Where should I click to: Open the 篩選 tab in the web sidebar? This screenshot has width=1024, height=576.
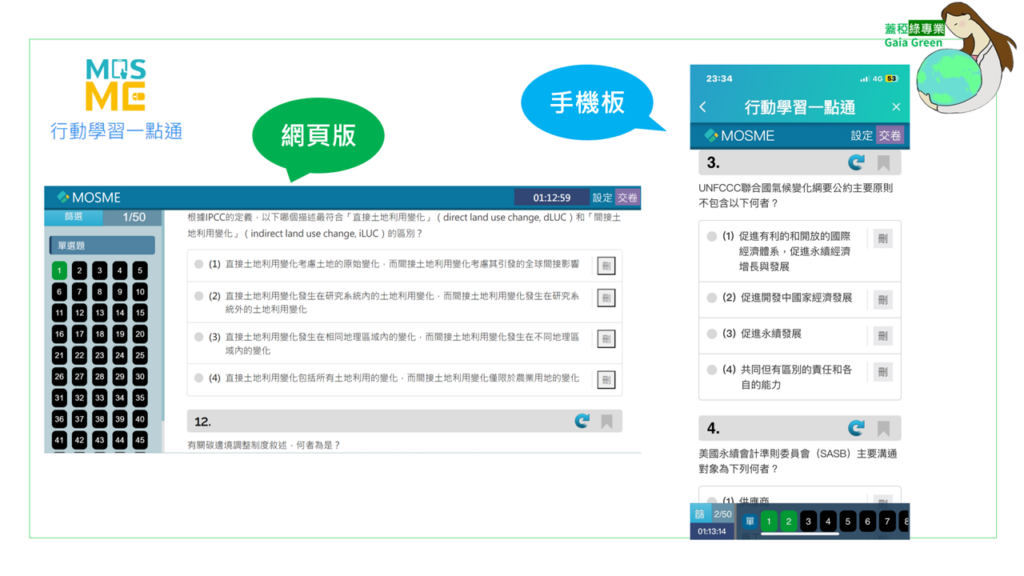point(74,217)
